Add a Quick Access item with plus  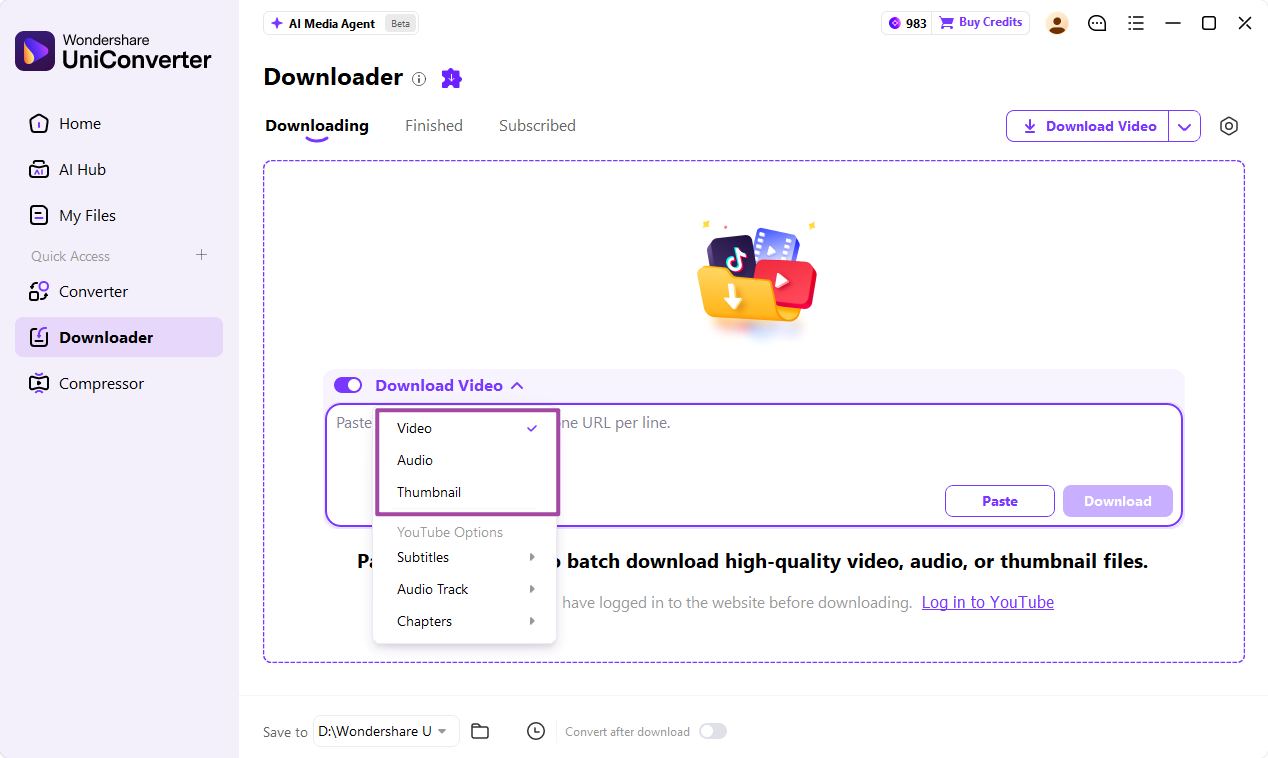[x=201, y=255]
